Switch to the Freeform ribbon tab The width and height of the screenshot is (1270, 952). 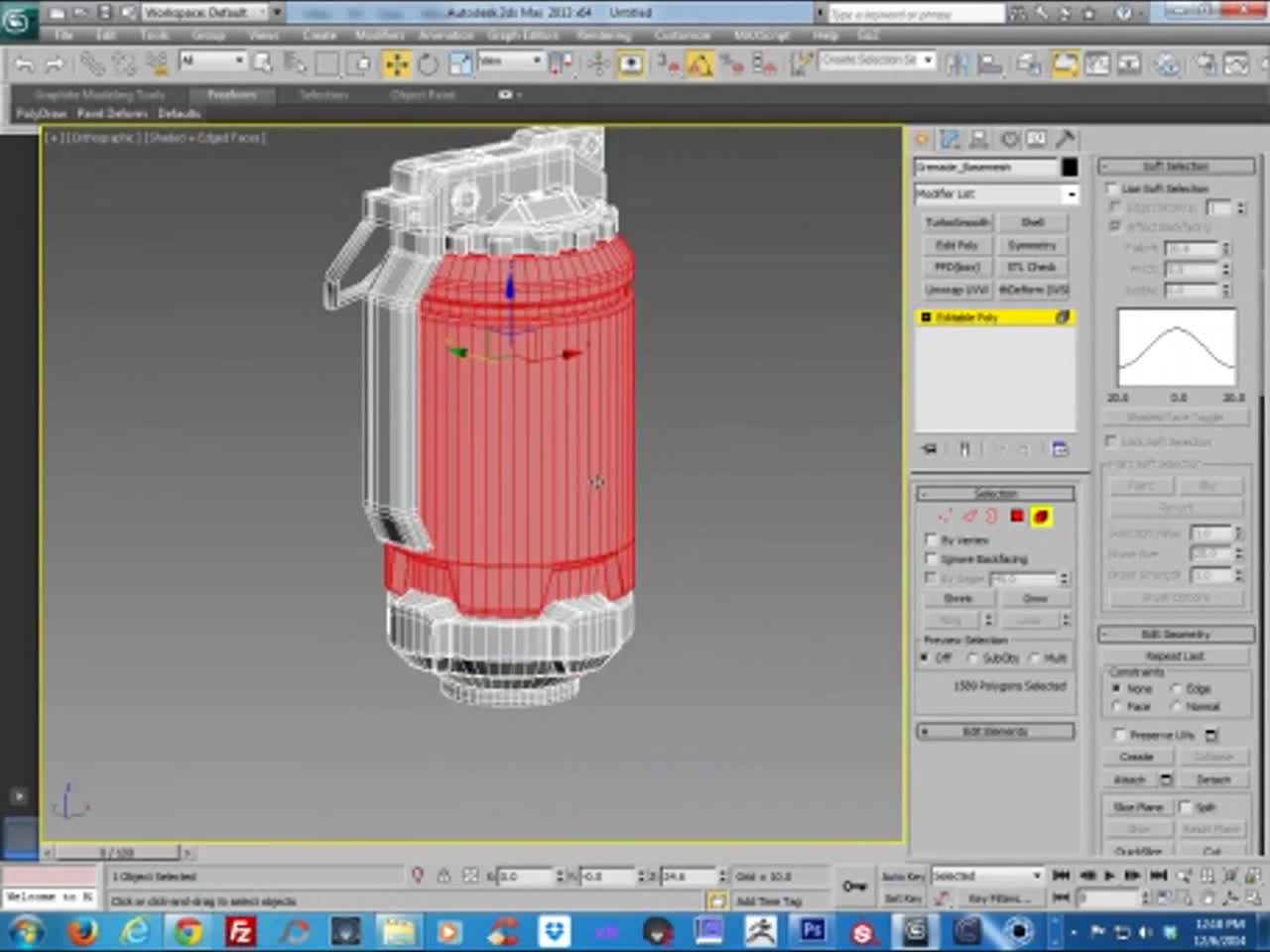tap(232, 95)
